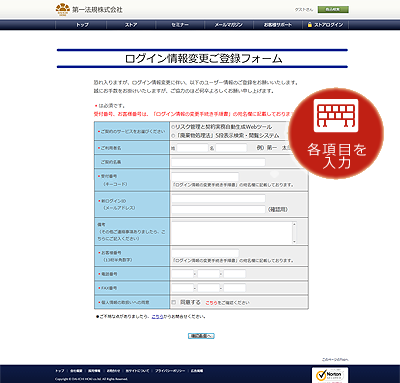Image resolution: width=400 pixels, height=383 pixels.
Task: Open the お客様サポート navigation item
Action: click(x=278, y=25)
